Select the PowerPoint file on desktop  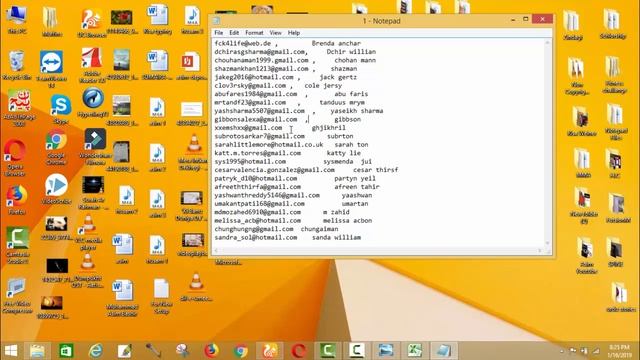click(191, 65)
